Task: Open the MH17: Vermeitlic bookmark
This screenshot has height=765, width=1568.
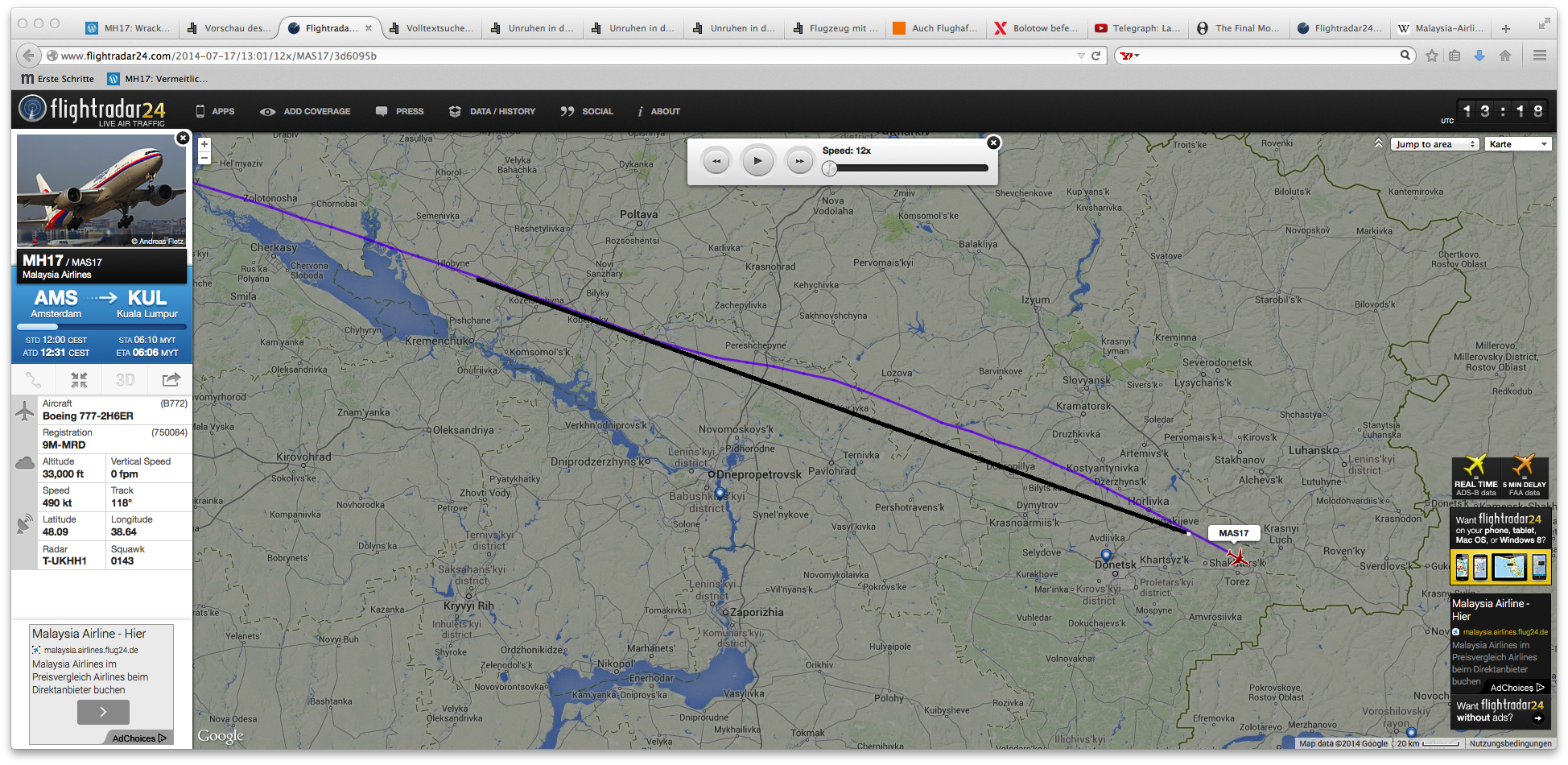Action: (158, 79)
